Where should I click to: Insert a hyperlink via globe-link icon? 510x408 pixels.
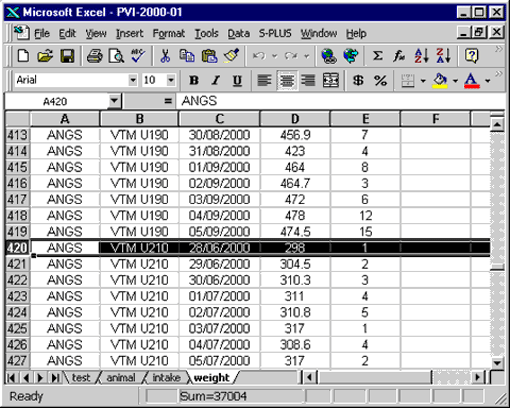click(329, 56)
